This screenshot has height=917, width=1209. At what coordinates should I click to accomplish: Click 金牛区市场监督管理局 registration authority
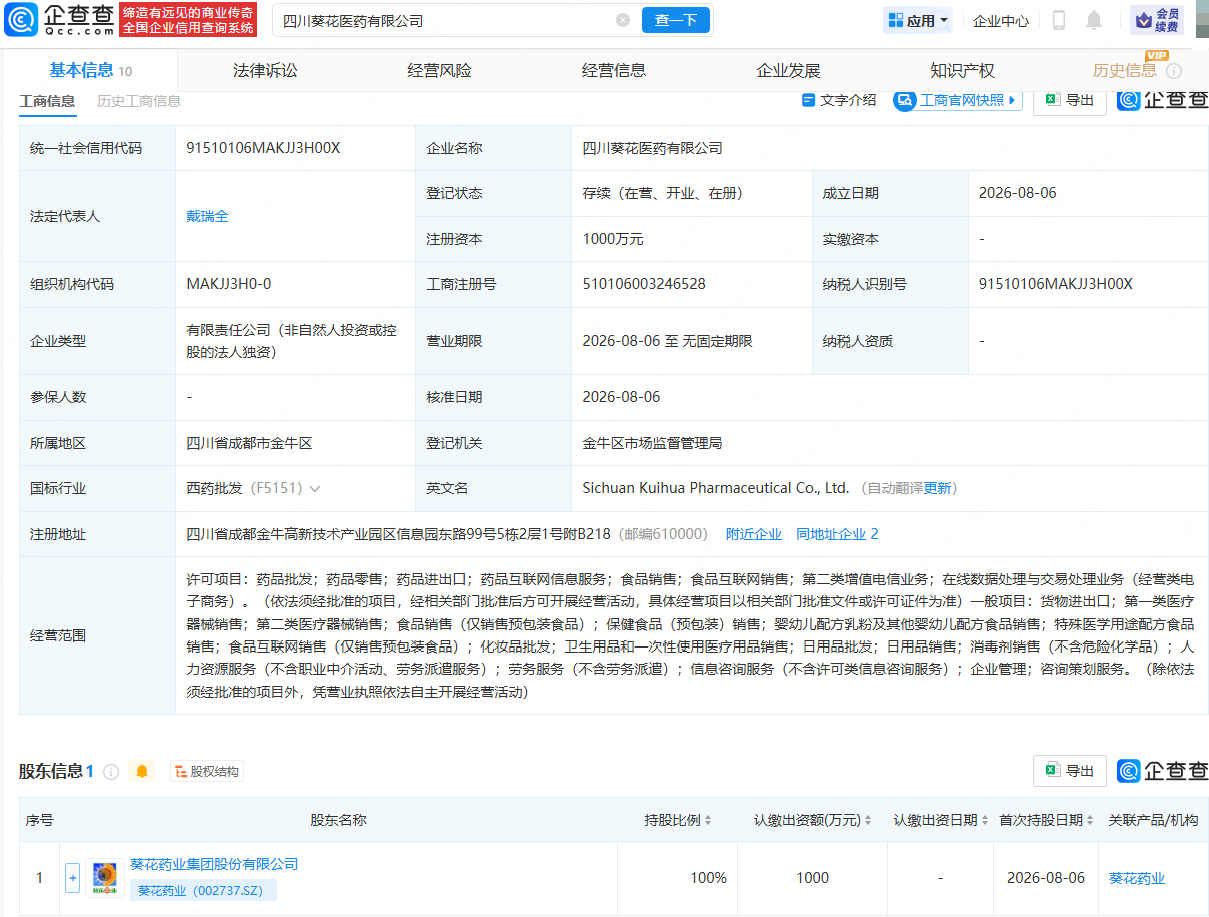[652, 443]
